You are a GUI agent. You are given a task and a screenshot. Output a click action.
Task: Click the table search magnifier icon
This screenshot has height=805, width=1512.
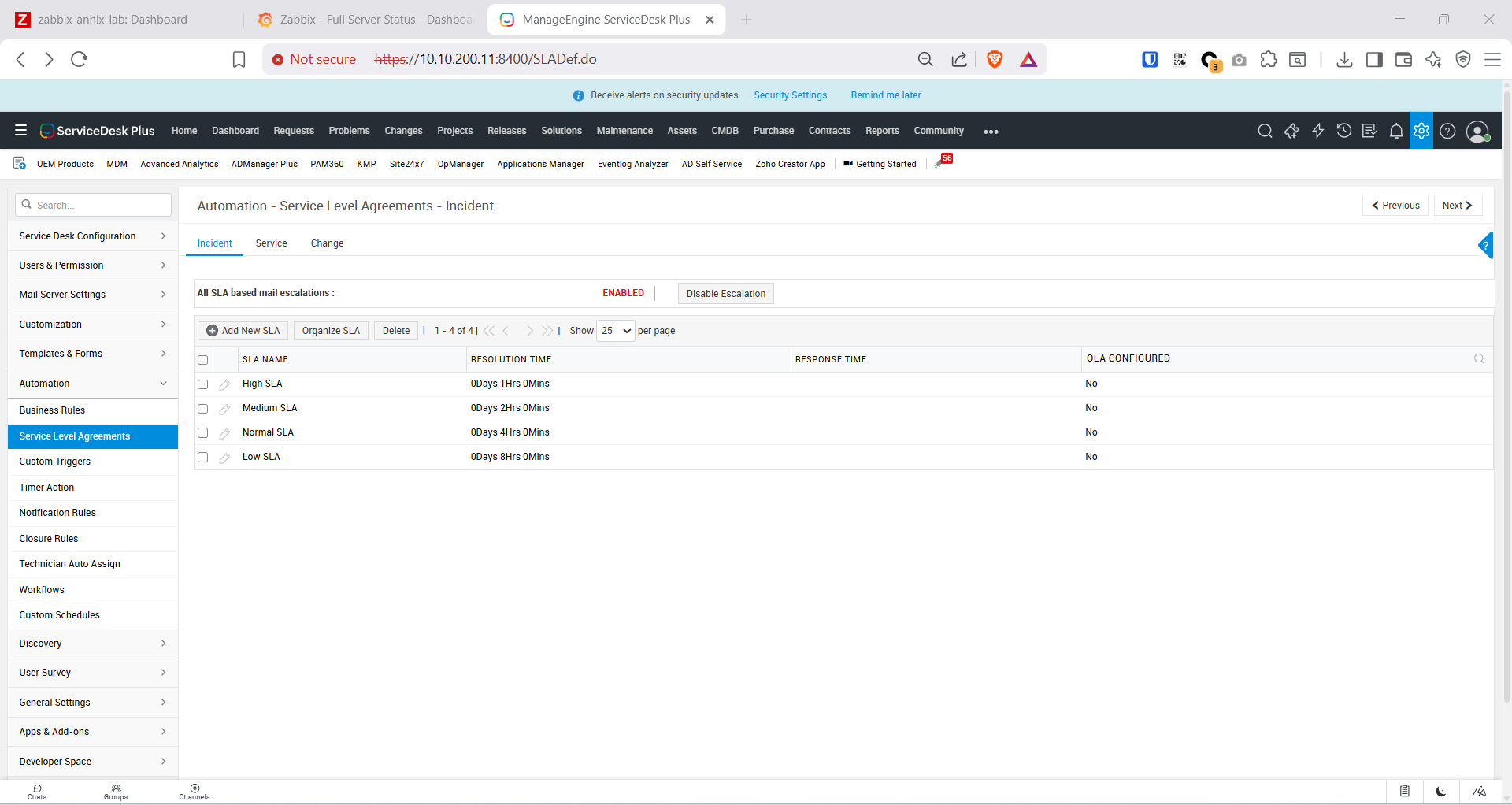coord(1478,359)
